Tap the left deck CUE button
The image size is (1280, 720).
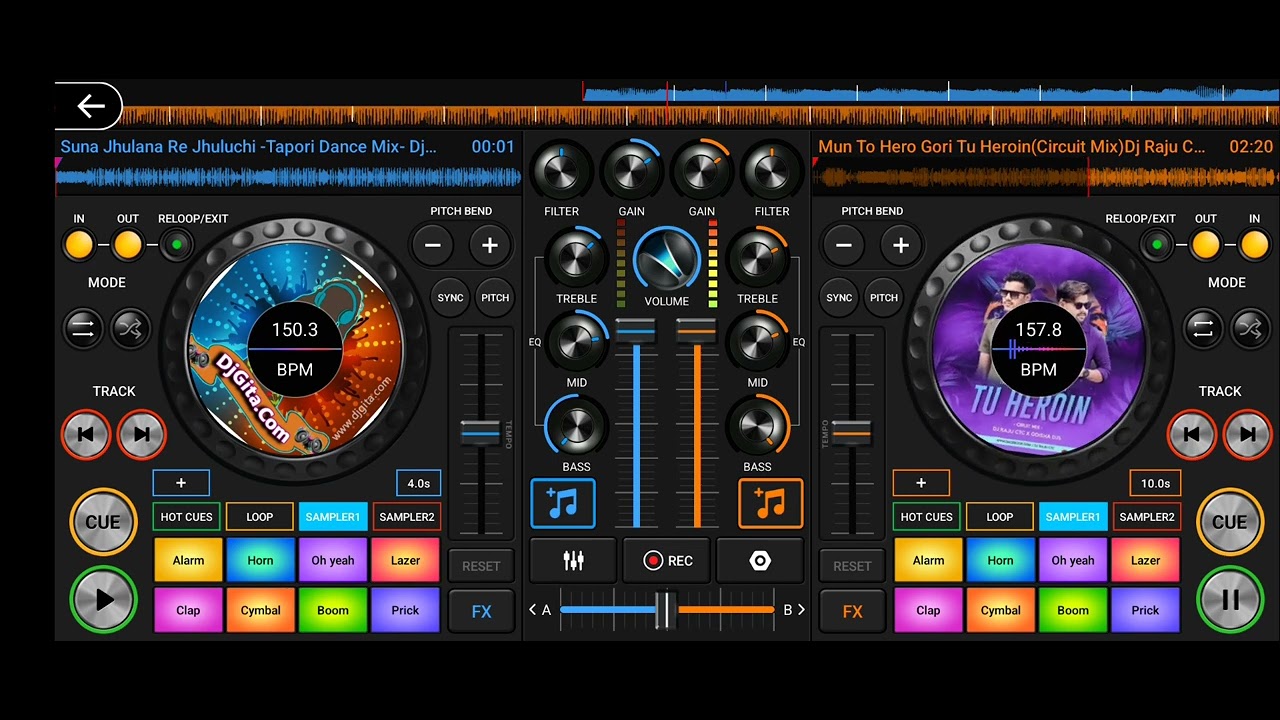coord(103,522)
